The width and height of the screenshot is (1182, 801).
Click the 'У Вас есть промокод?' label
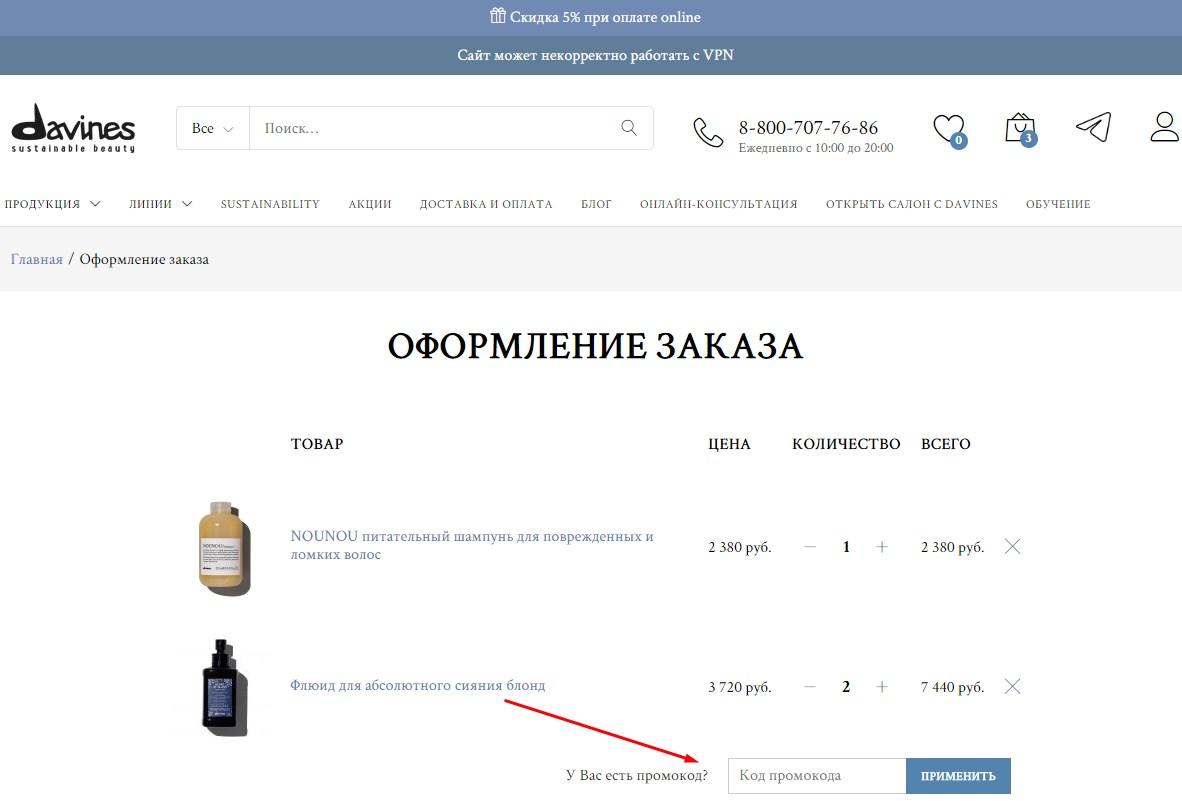[x=637, y=775]
